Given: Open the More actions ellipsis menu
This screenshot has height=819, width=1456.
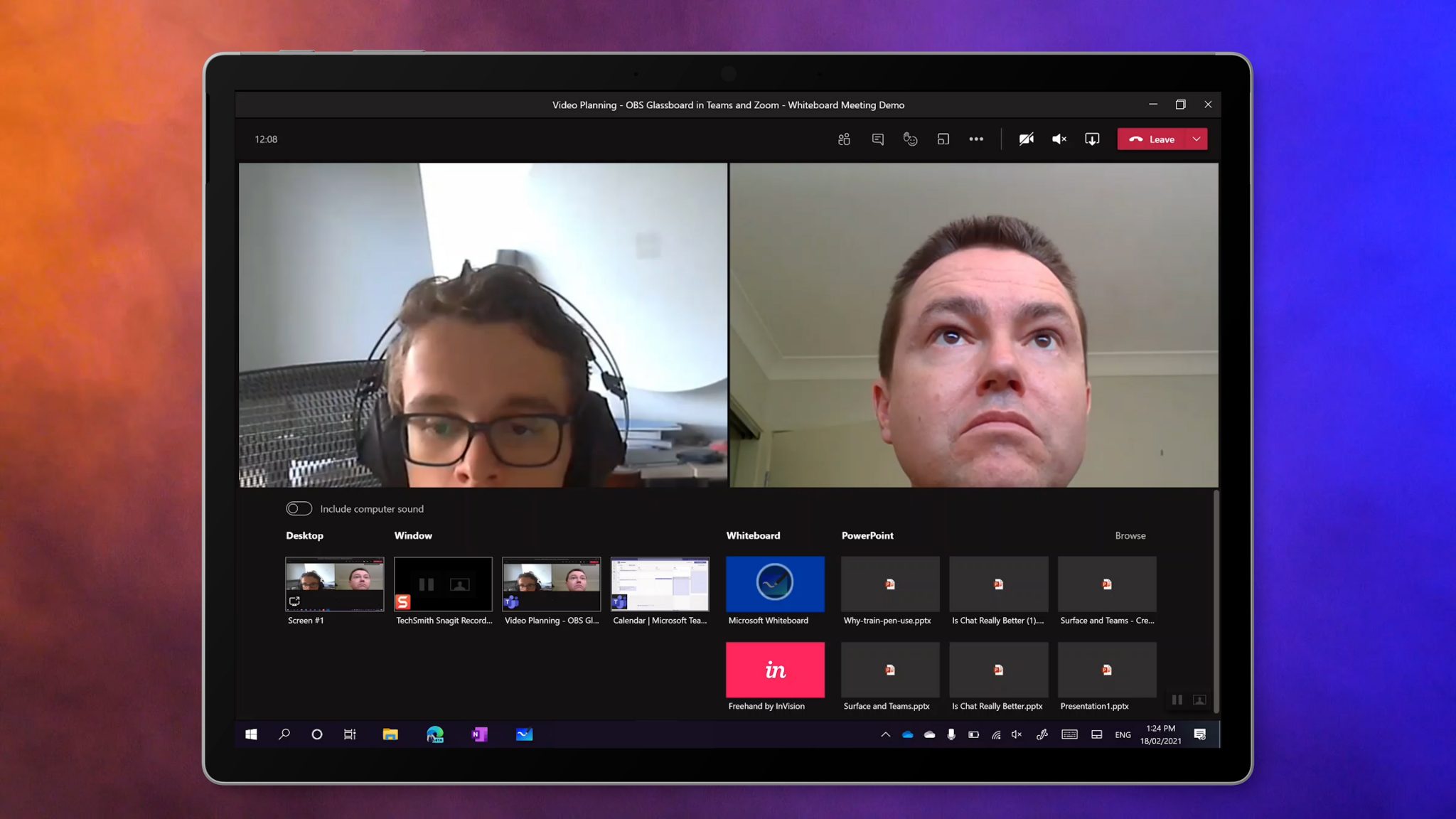Looking at the screenshot, I should tap(976, 139).
